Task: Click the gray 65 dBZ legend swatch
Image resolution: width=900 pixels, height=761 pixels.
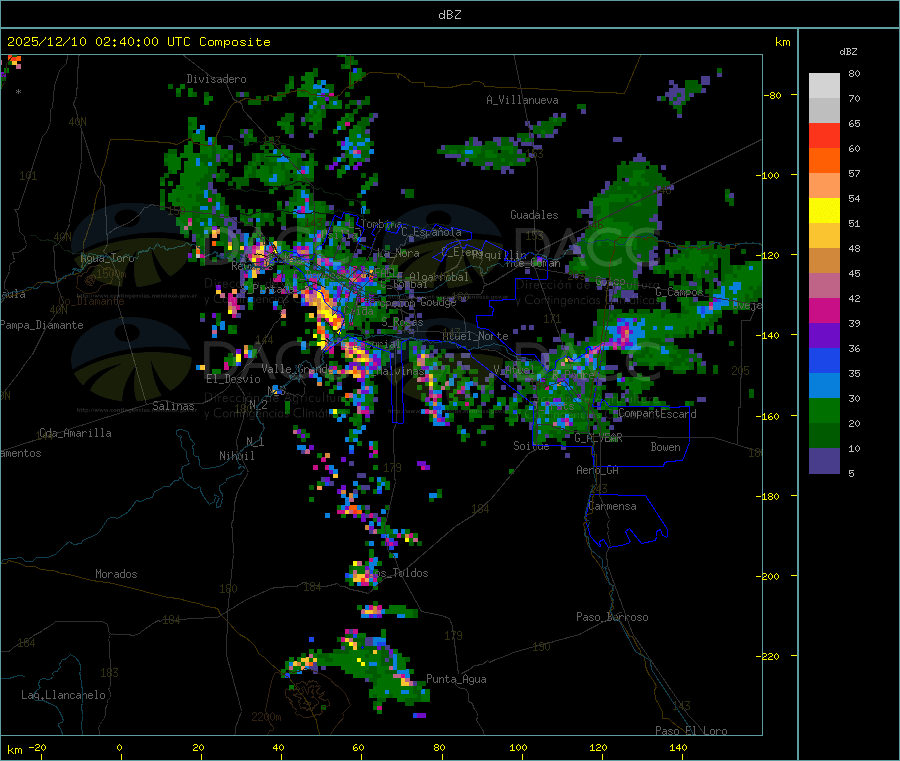Action: (824, 111)
